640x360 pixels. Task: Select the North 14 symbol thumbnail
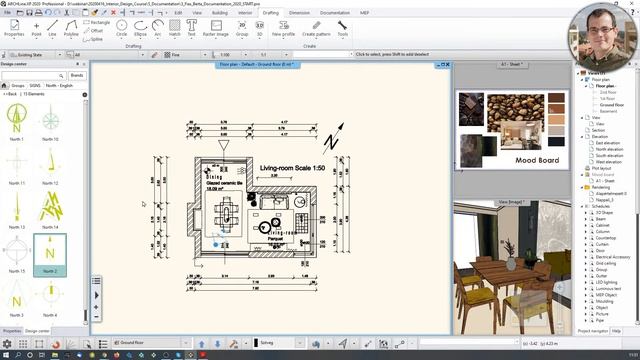[50, 210]
